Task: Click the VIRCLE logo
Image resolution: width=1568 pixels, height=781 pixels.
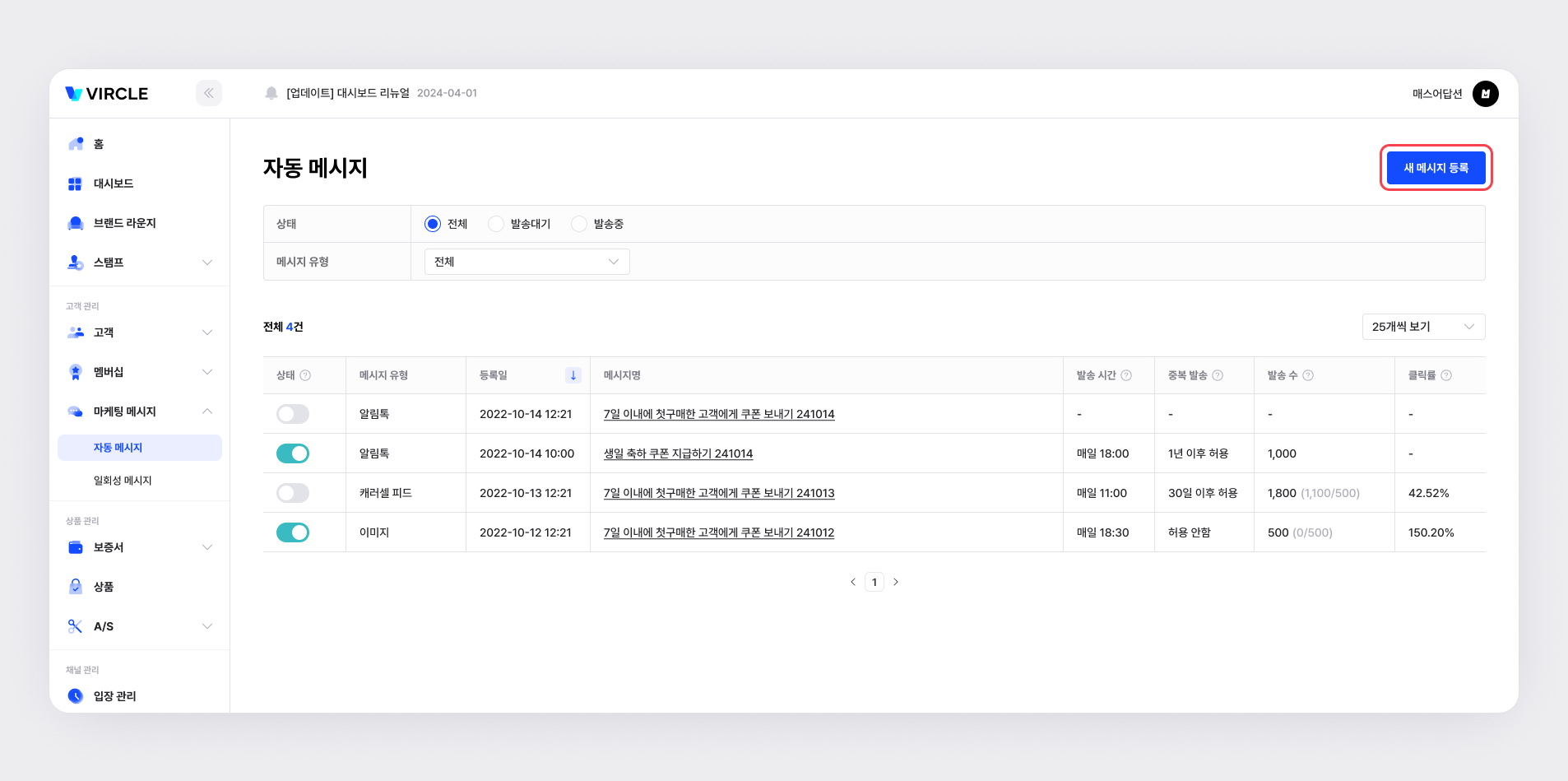Action: (107, 94)
